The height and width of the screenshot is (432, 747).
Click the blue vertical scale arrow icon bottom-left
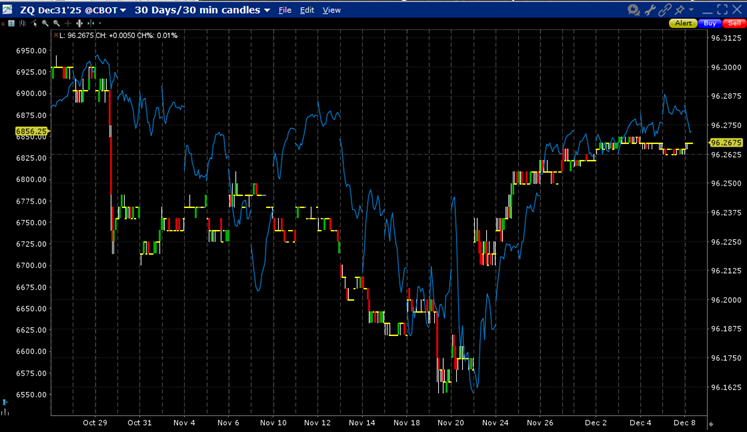pyautogui.click(x=5, y=402)
